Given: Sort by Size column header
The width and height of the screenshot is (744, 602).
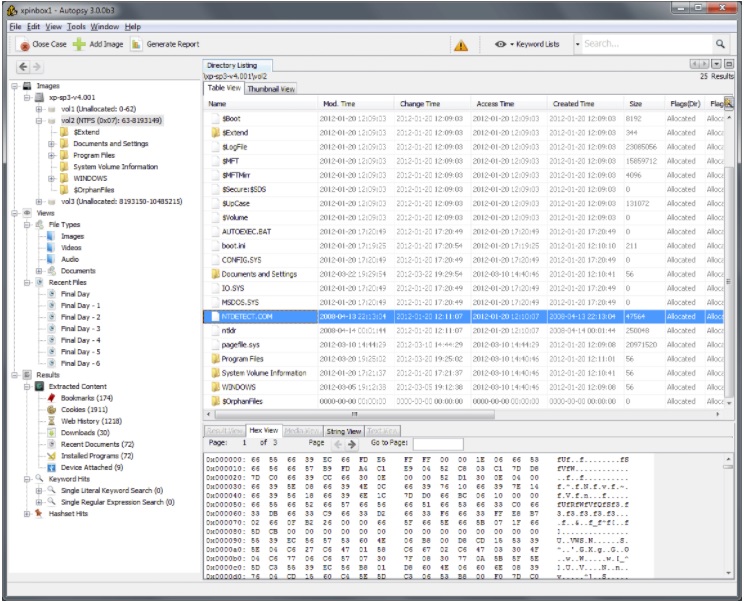Looking at the screenshot, I should click(635, 104).
